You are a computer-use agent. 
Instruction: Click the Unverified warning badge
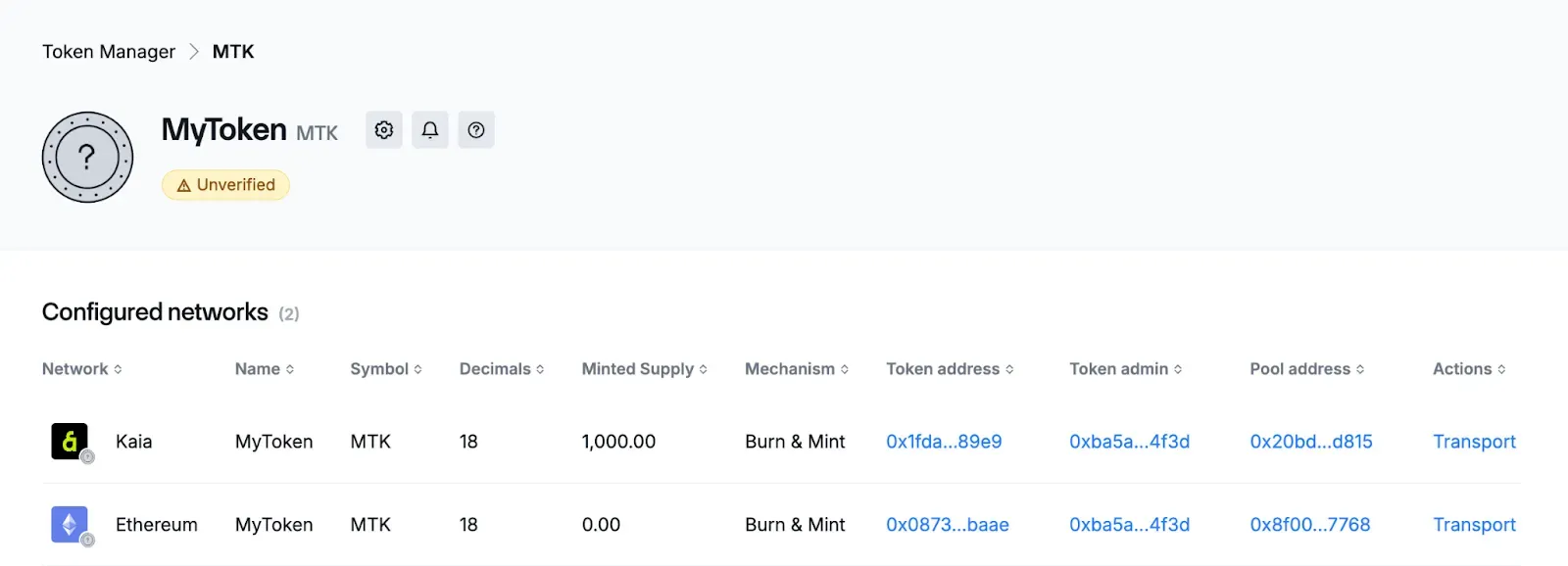(x=225, y=185)
